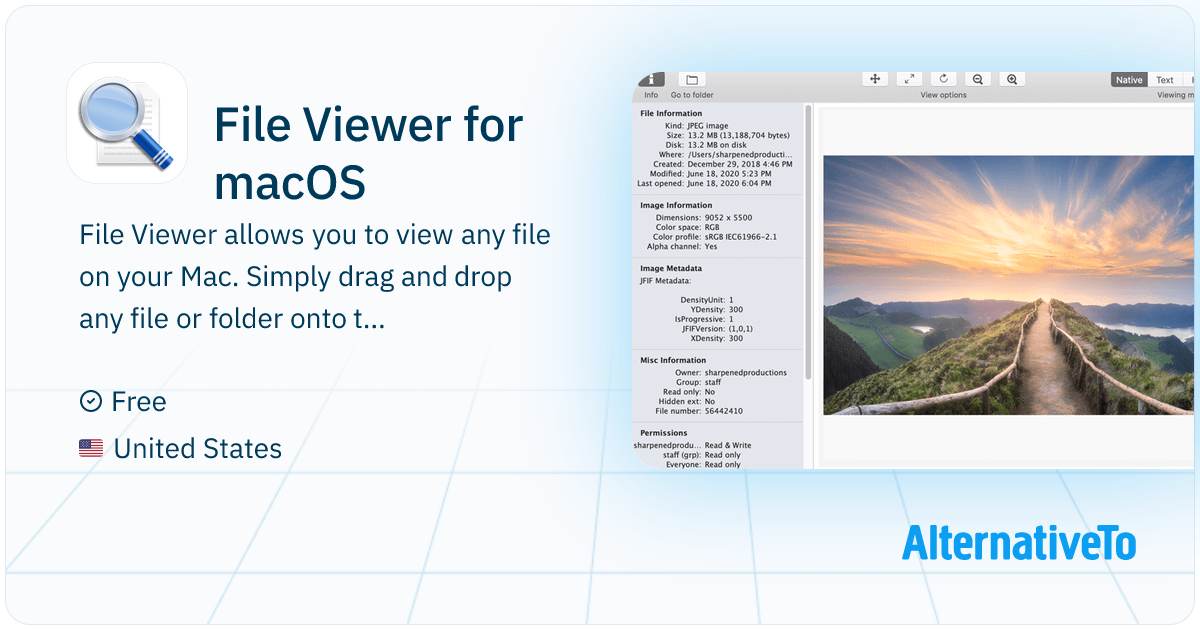This screenshot has height=630, width=1200.
Task: Click the Info toolbar icon
Action: tap(651, 79)
